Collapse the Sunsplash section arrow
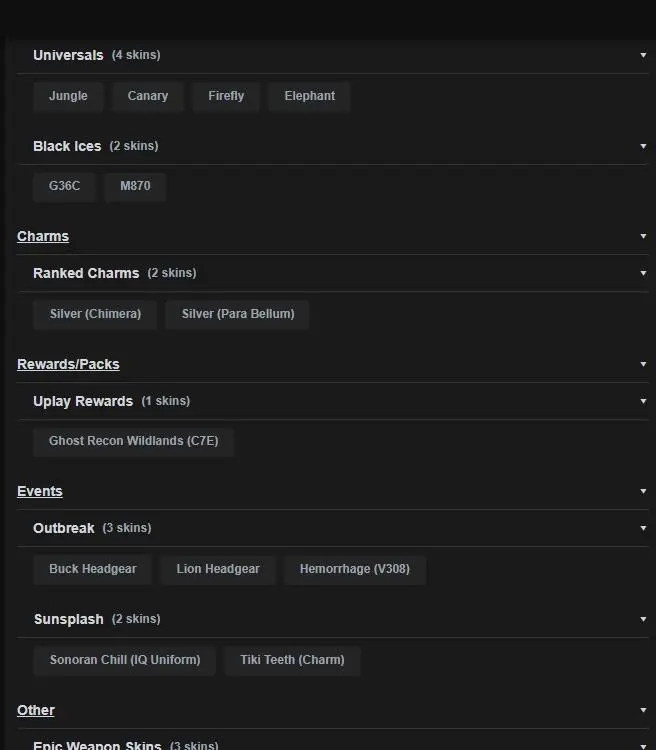This screenshot has height=750, width=656. click(643, 619)
